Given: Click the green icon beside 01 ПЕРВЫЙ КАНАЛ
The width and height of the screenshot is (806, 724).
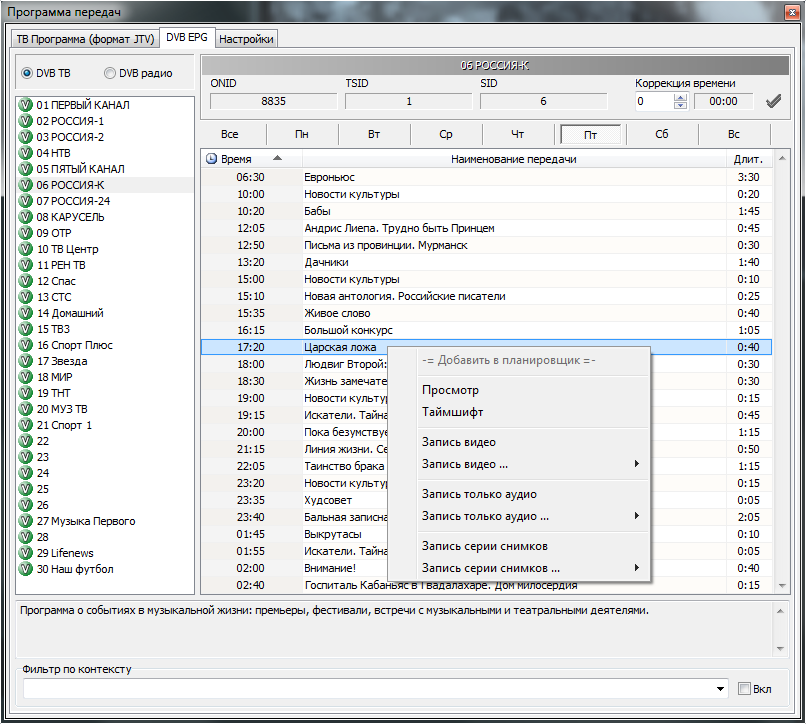Looking at the screenshot, I should point(26,105).
